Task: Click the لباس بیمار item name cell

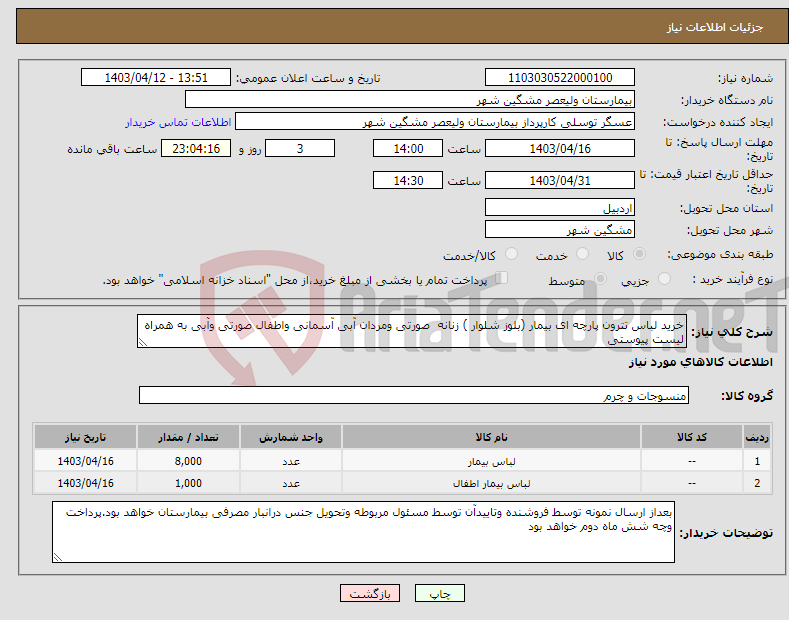Action: [x=491, y=461]
